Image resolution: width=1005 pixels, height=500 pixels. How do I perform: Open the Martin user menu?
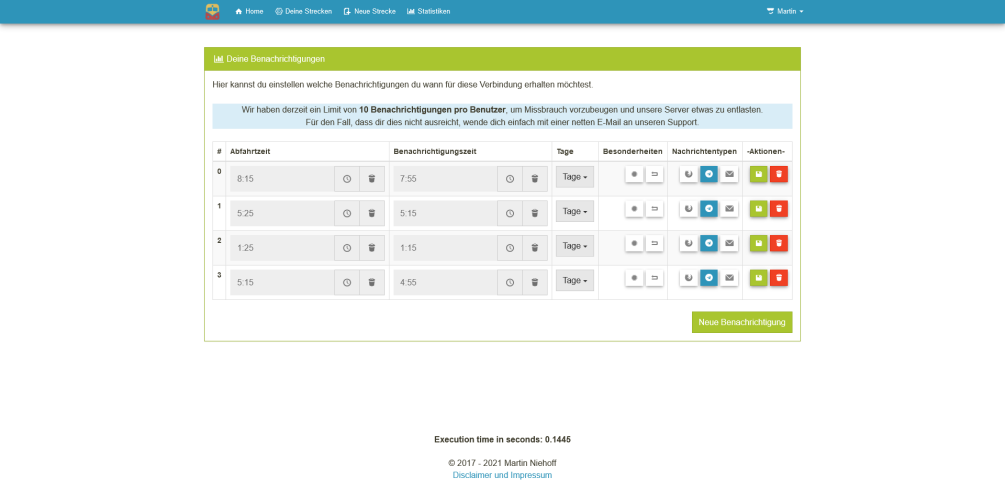tap(785, 11)
